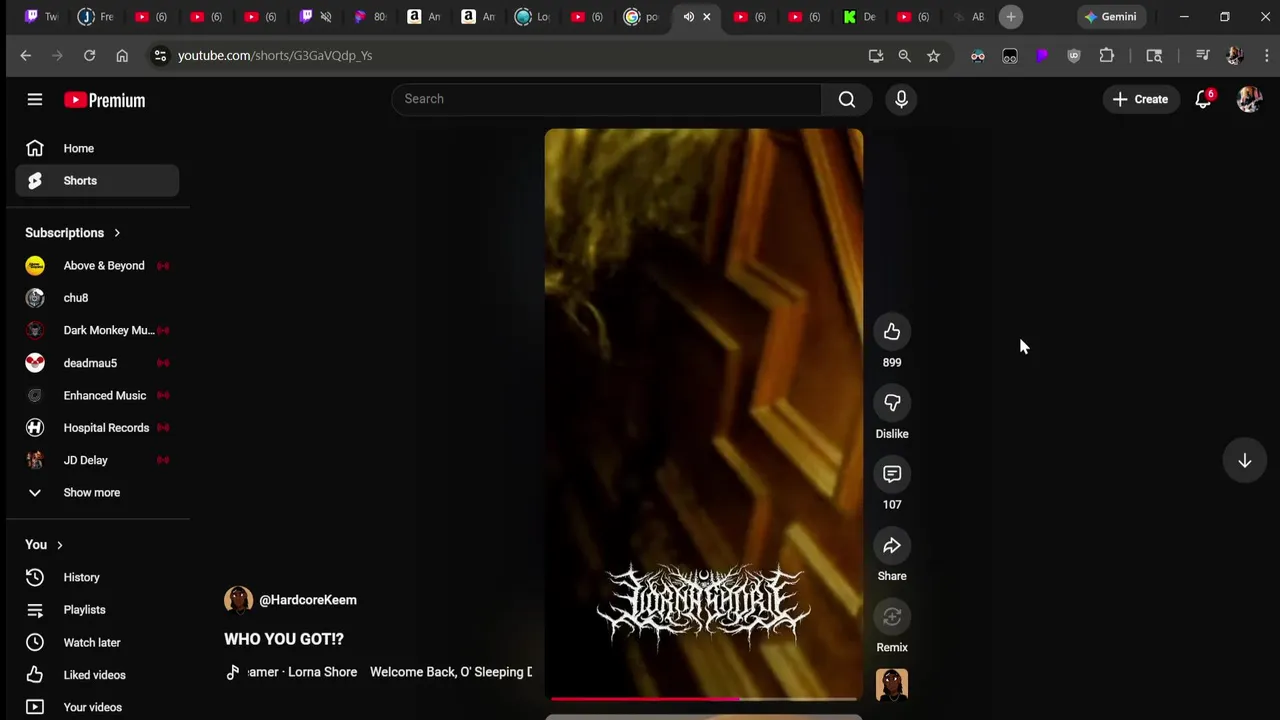Go to the next Short with down arrow
The image size is (1280, 720).
pyautogui.click(x=1245, y=461)
